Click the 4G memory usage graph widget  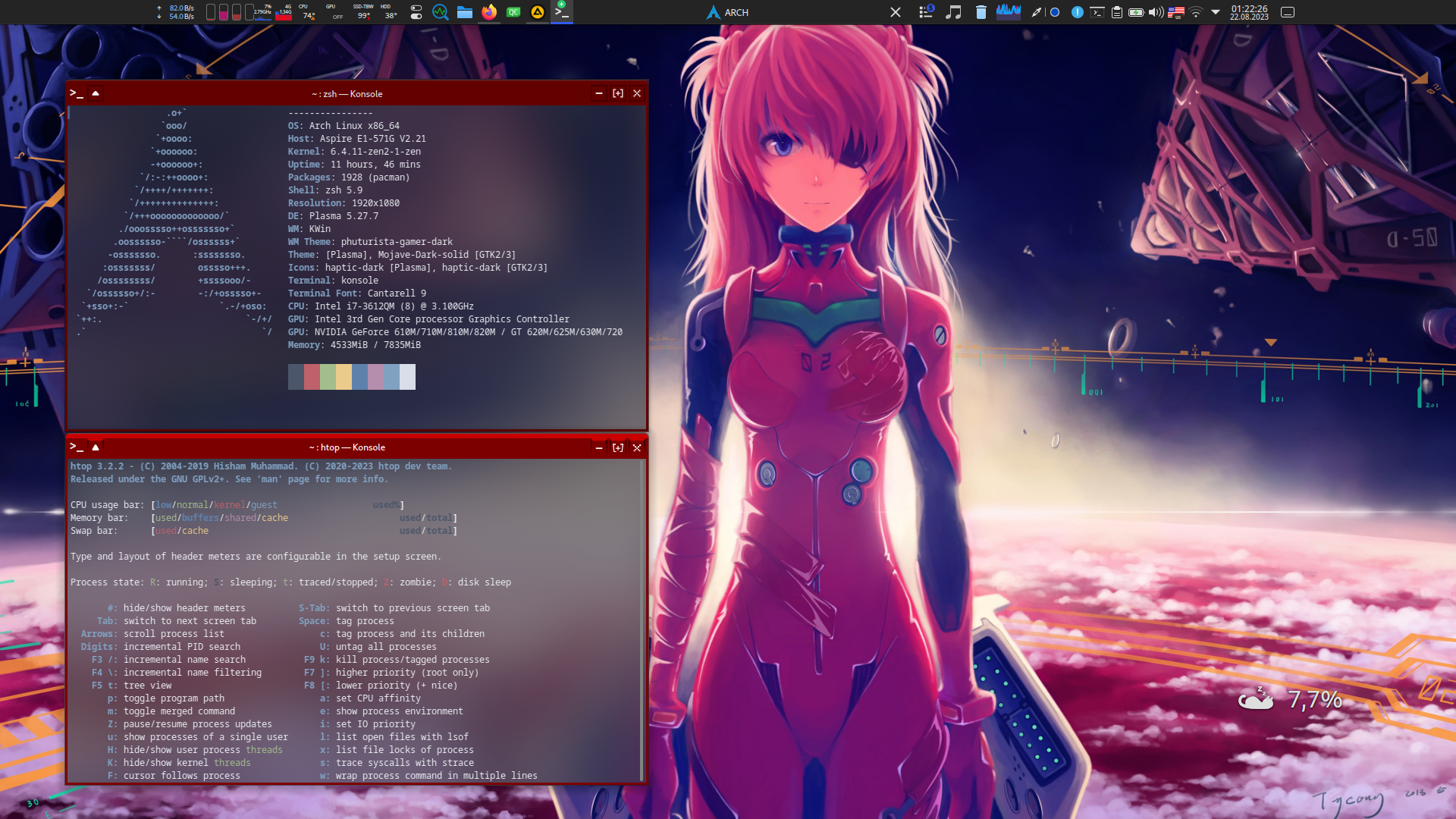click(284, 12)
